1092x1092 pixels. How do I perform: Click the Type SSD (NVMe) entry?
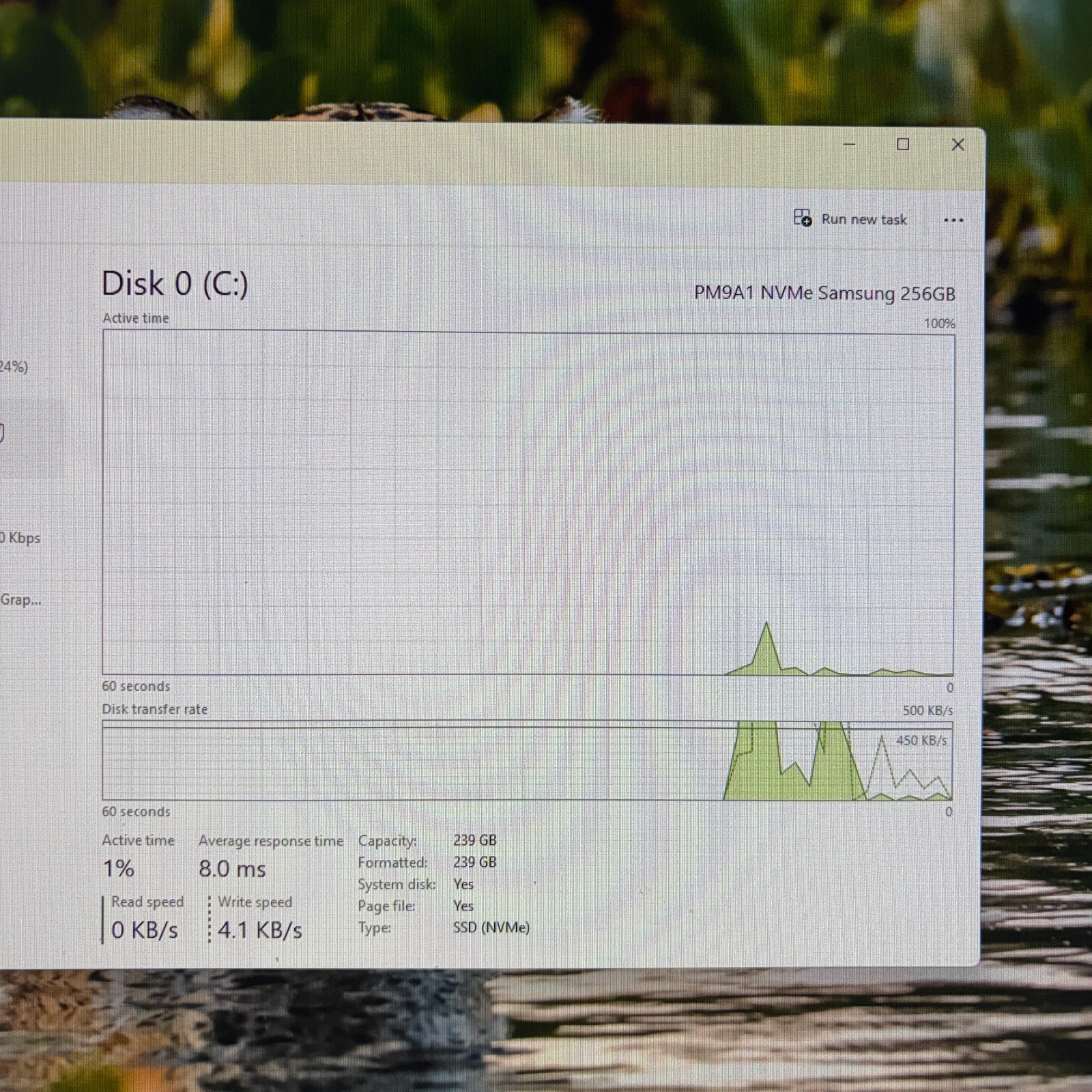point(444,928)
